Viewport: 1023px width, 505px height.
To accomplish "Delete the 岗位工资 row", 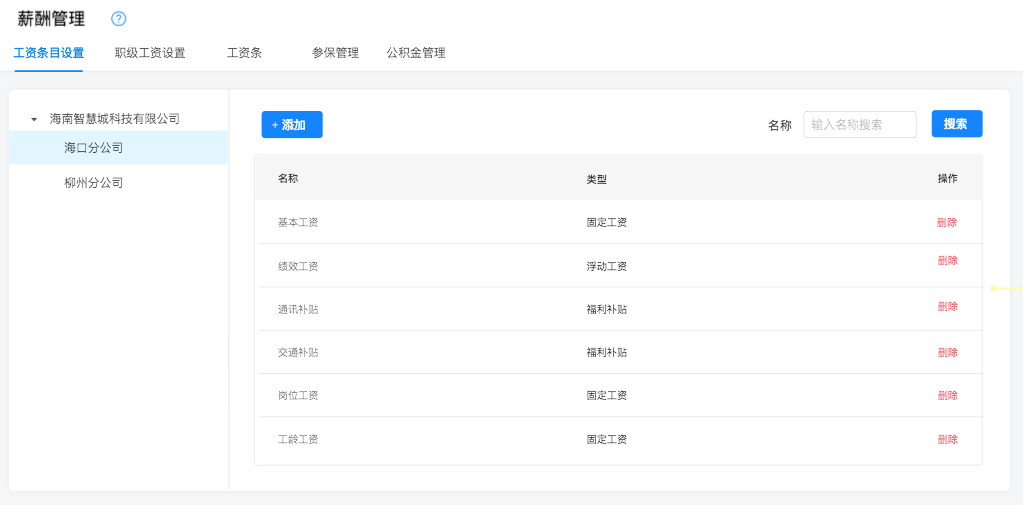I will click(947, 396).
